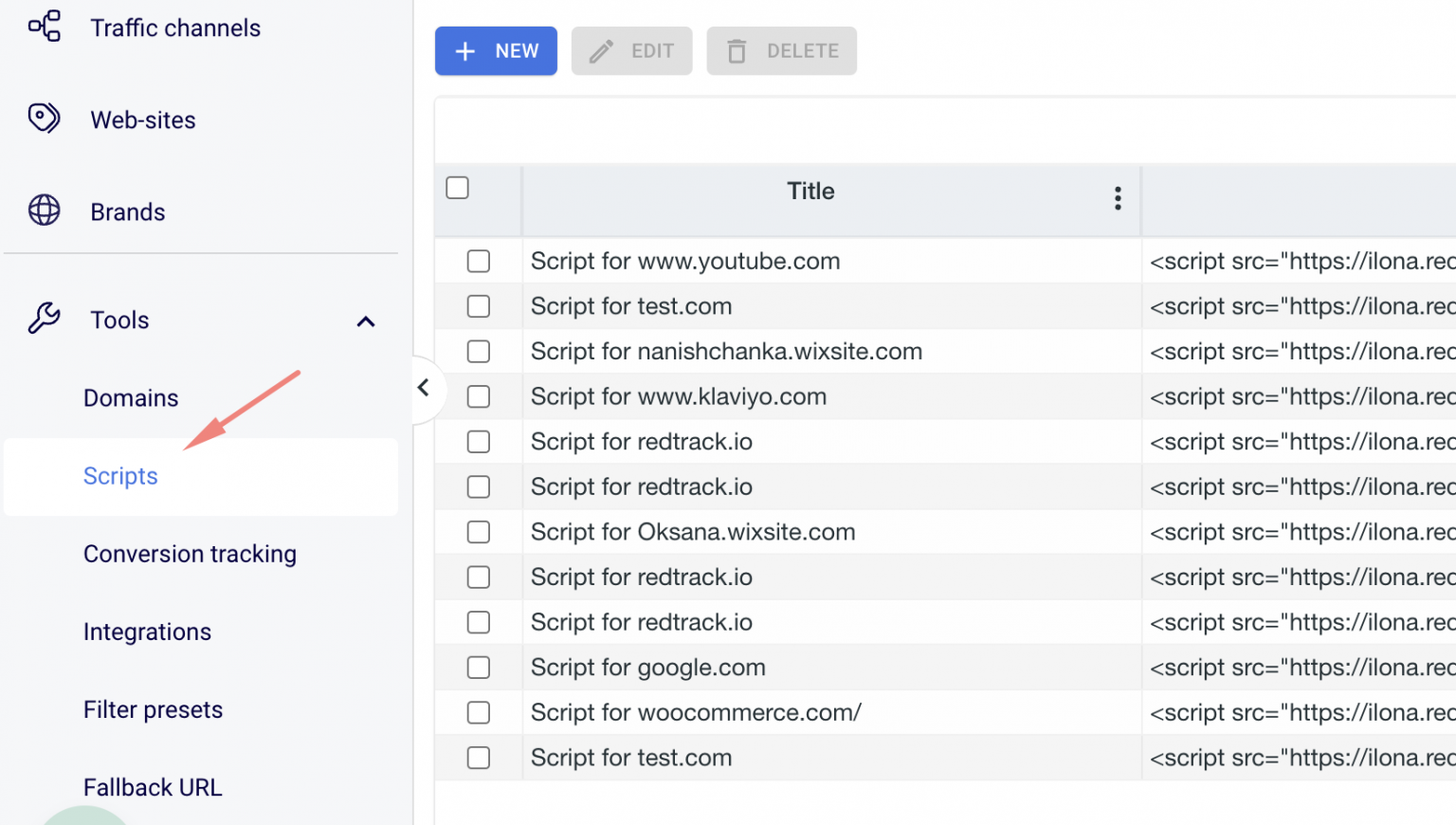
Task: Select the Brands globe icon
Action: click(x=44, y=211)
